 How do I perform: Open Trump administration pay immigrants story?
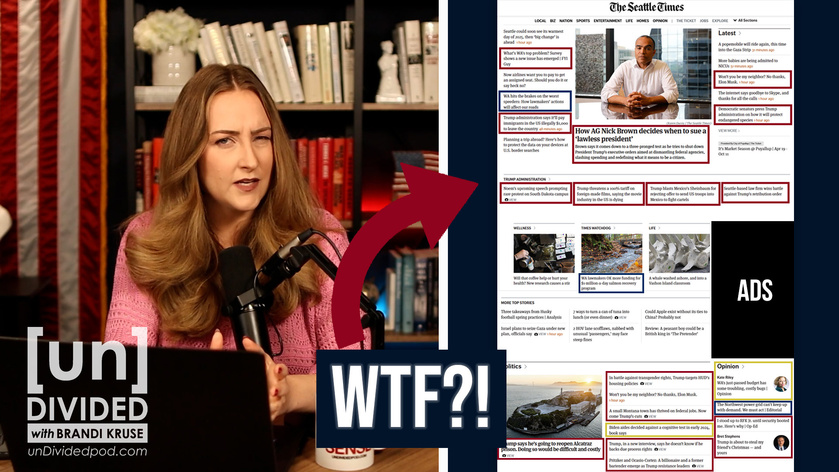[536, 123]
